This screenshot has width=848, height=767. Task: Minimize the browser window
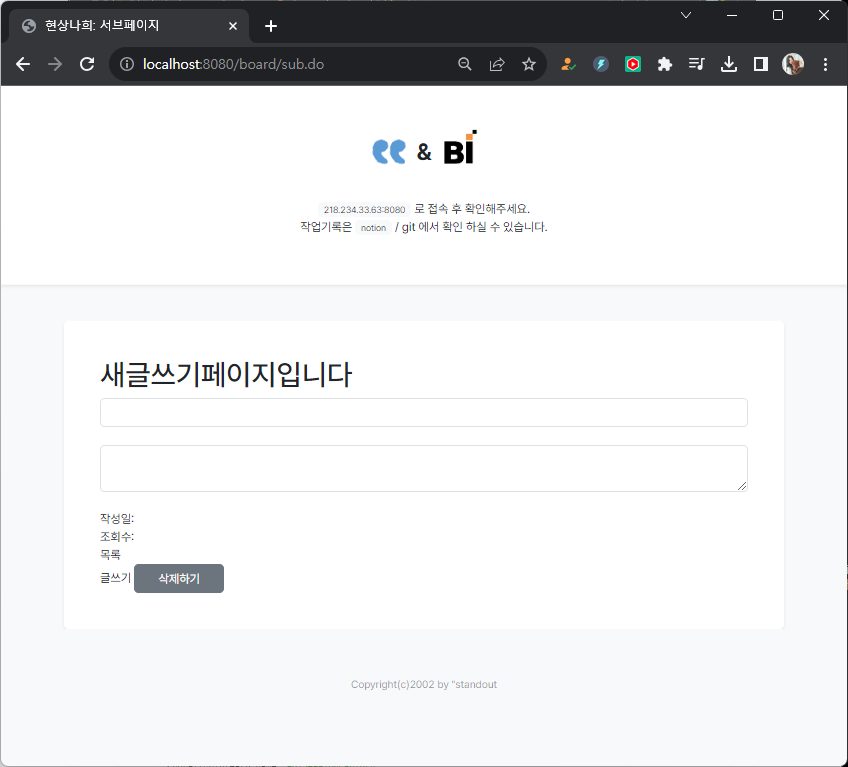click(732, 15)
